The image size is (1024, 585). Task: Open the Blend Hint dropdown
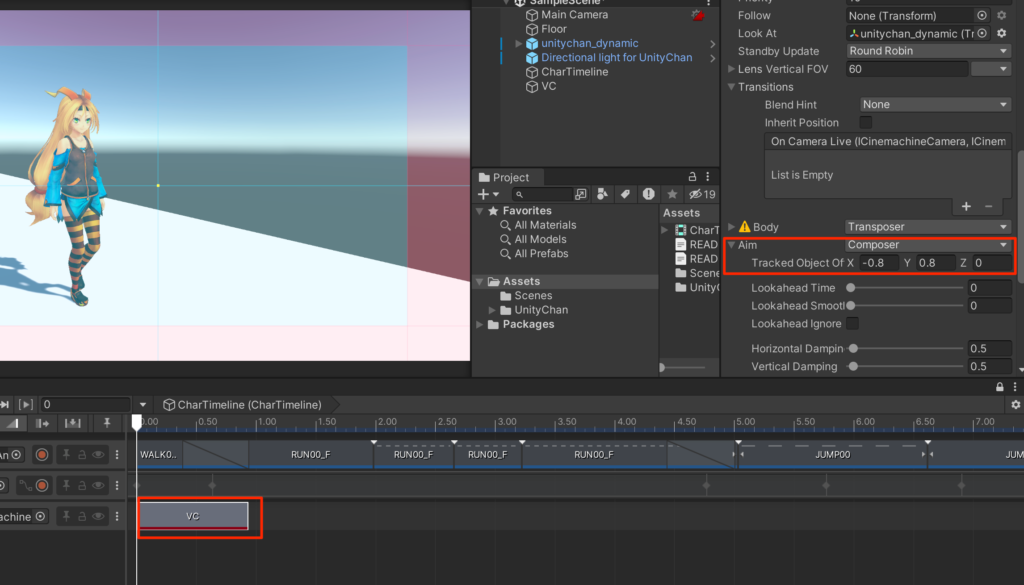click(x=935, y=104)
